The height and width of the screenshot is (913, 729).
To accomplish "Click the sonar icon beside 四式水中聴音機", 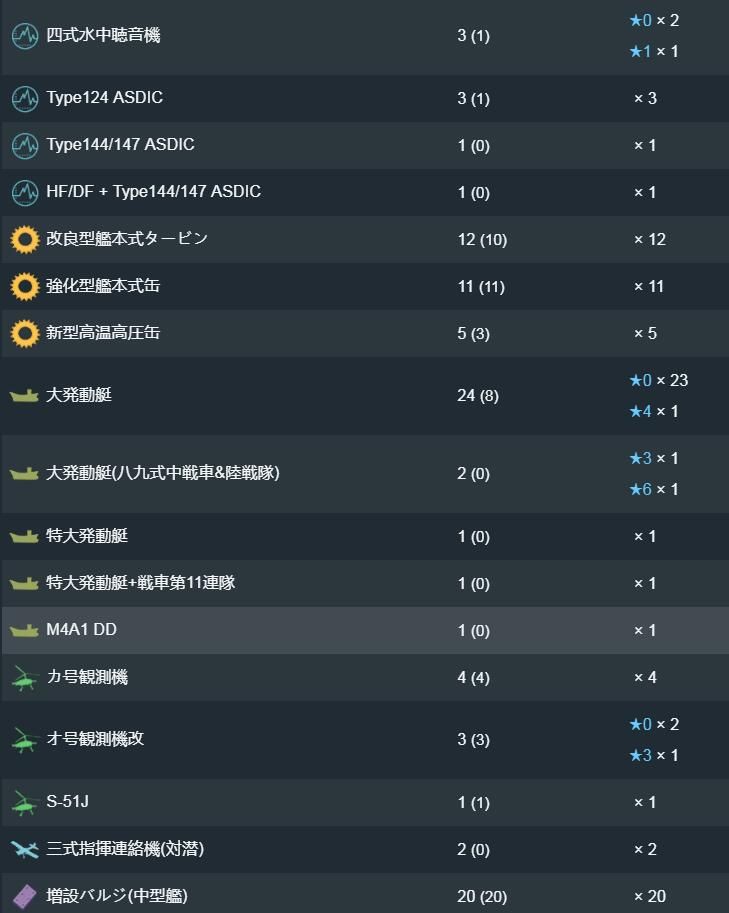I will point(25,36).
